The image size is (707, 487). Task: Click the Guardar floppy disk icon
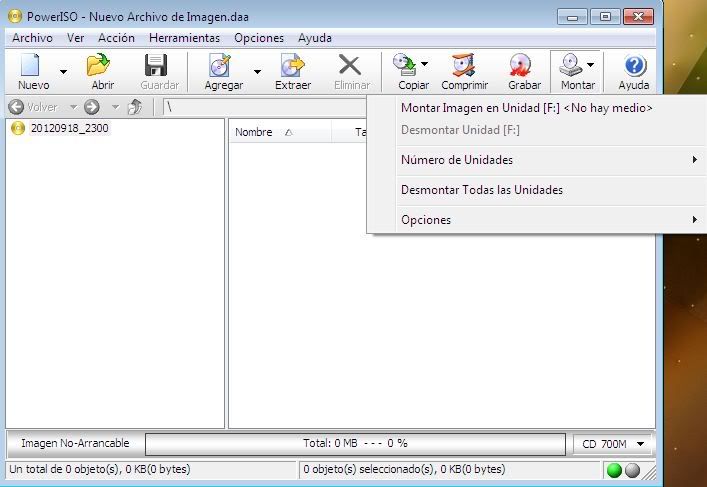point(156,65)
